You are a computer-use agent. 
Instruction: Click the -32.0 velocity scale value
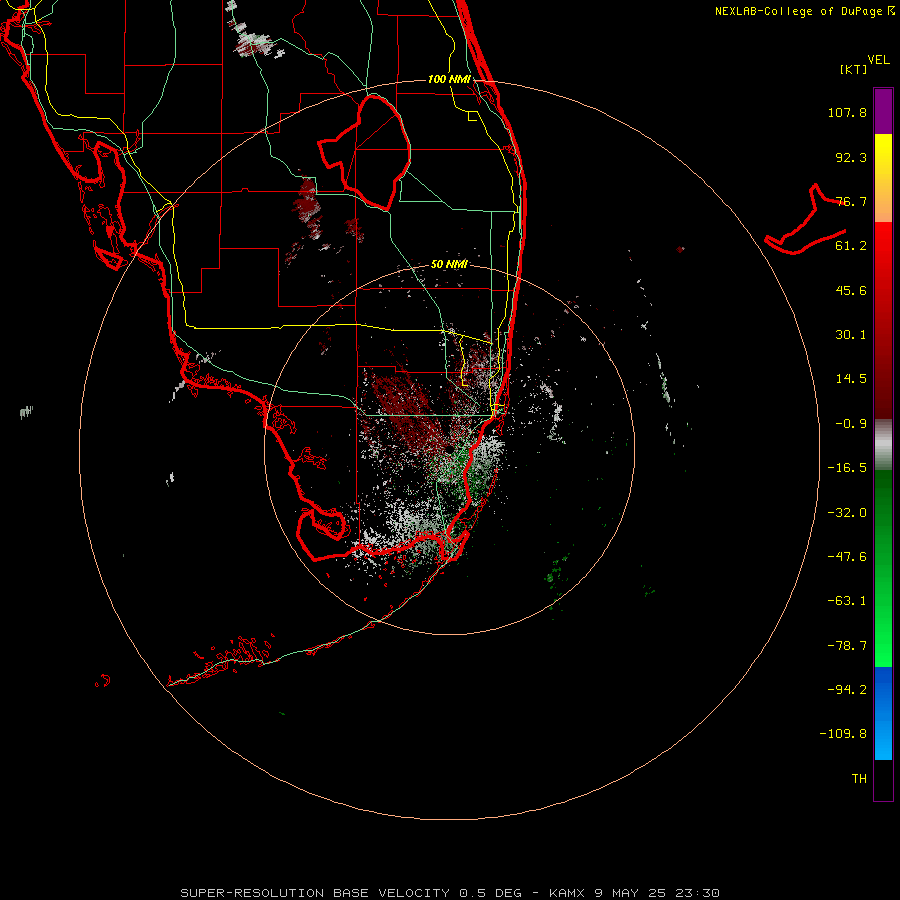click(847, 513)
